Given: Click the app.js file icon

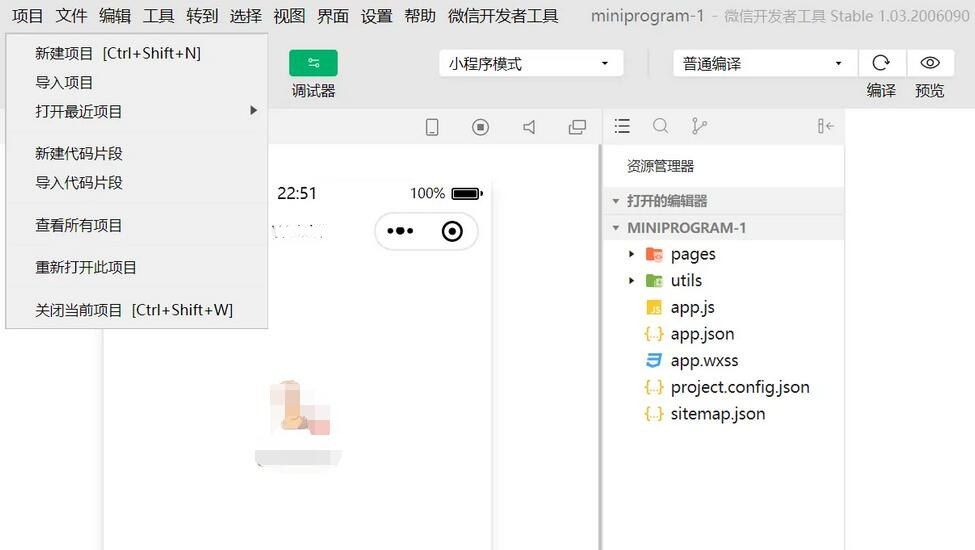Looking at the screenshot, I should (x=654, y=308).
